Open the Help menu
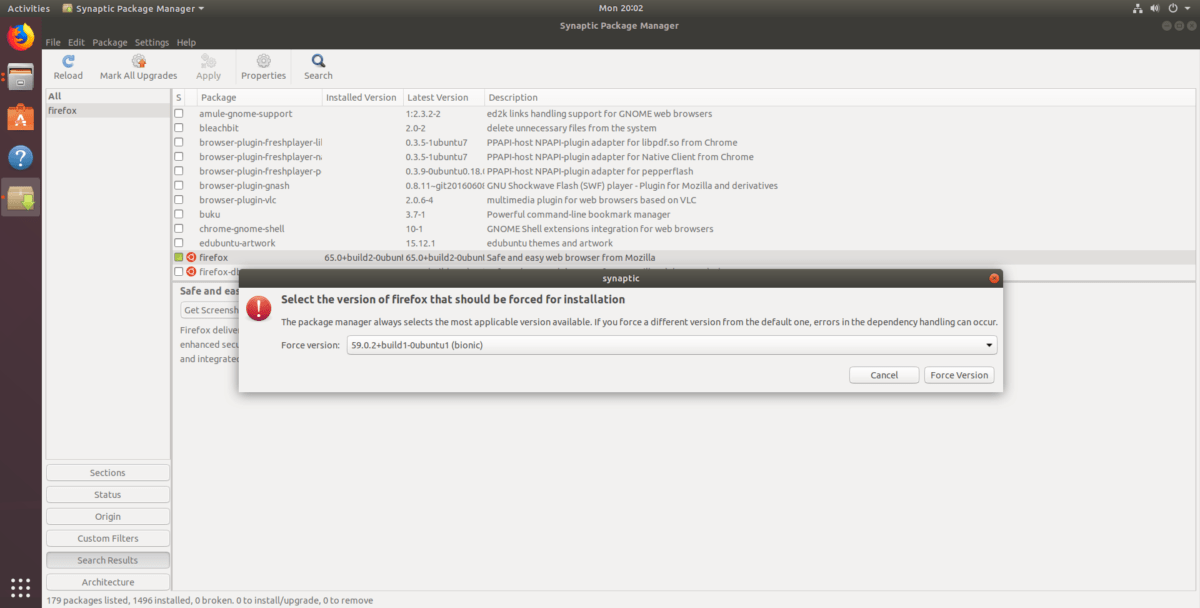This screenshot has width=1200, height=608. [x=186, y=43]
